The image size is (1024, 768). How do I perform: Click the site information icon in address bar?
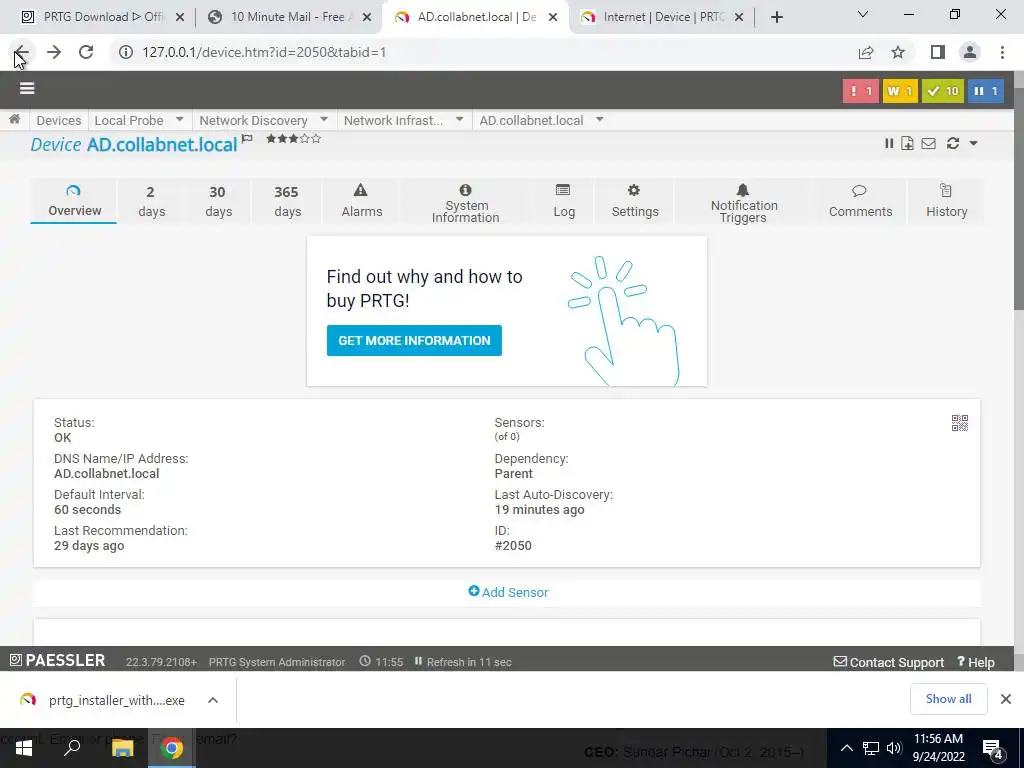(x=126, y=52)
